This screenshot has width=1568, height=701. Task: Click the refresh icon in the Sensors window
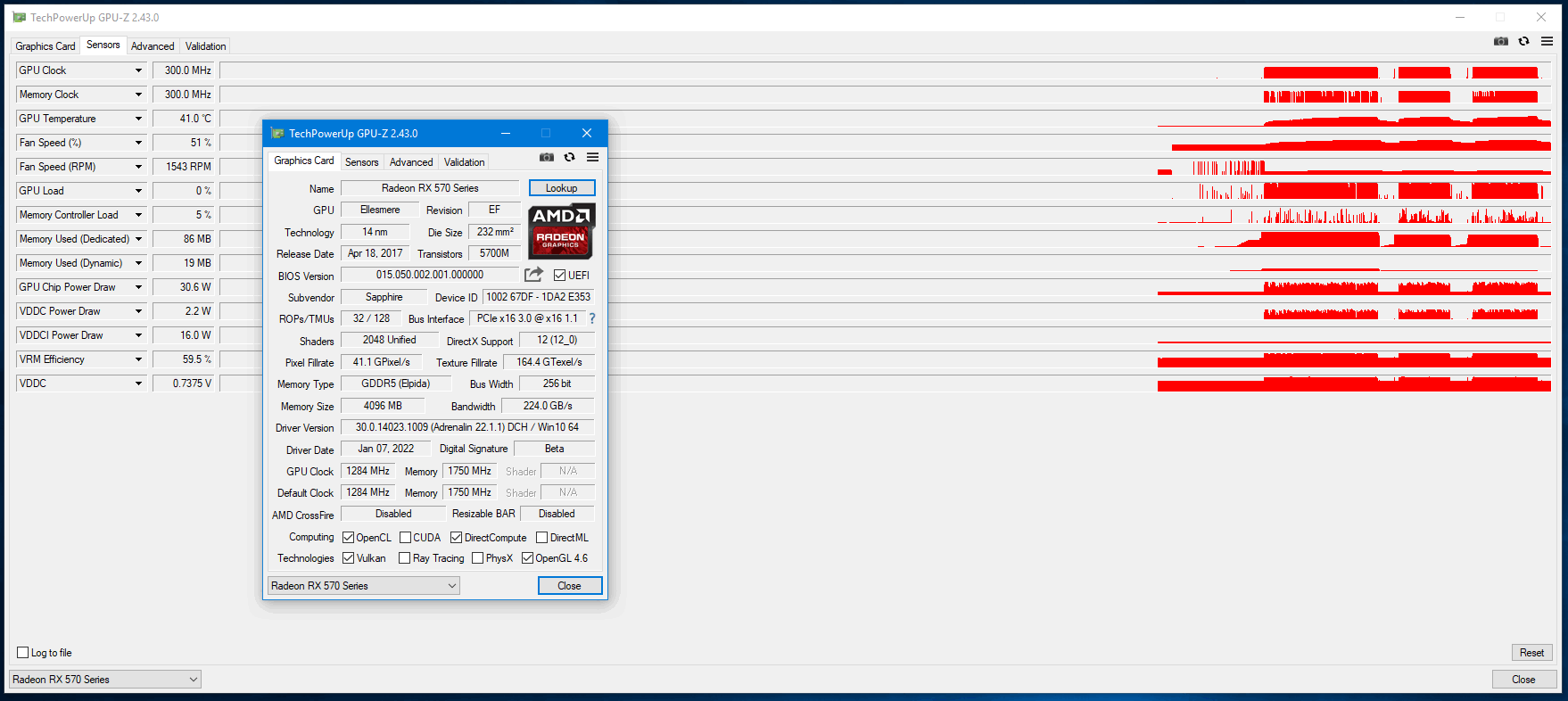(1523, 41)
